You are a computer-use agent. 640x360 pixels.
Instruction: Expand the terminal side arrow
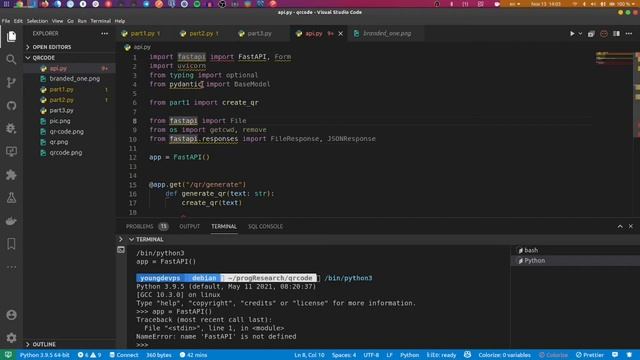click(121, 240)
